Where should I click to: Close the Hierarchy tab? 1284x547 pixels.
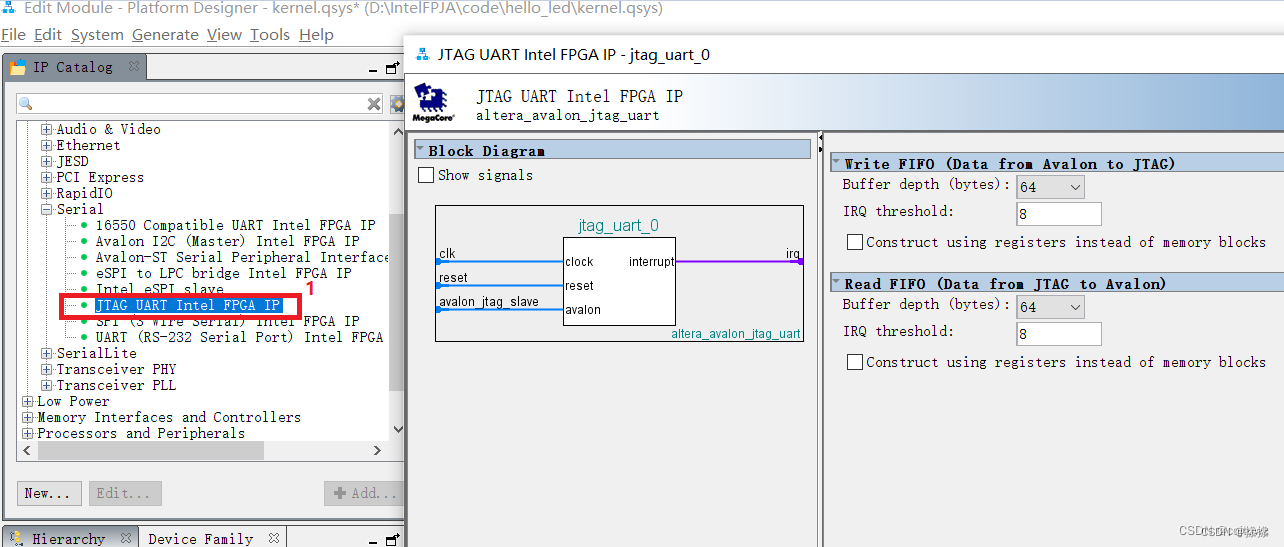(125, 538)
